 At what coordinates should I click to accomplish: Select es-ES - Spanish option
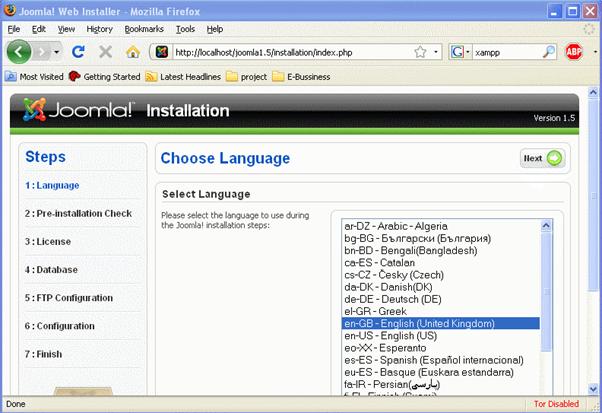(441, 360)
